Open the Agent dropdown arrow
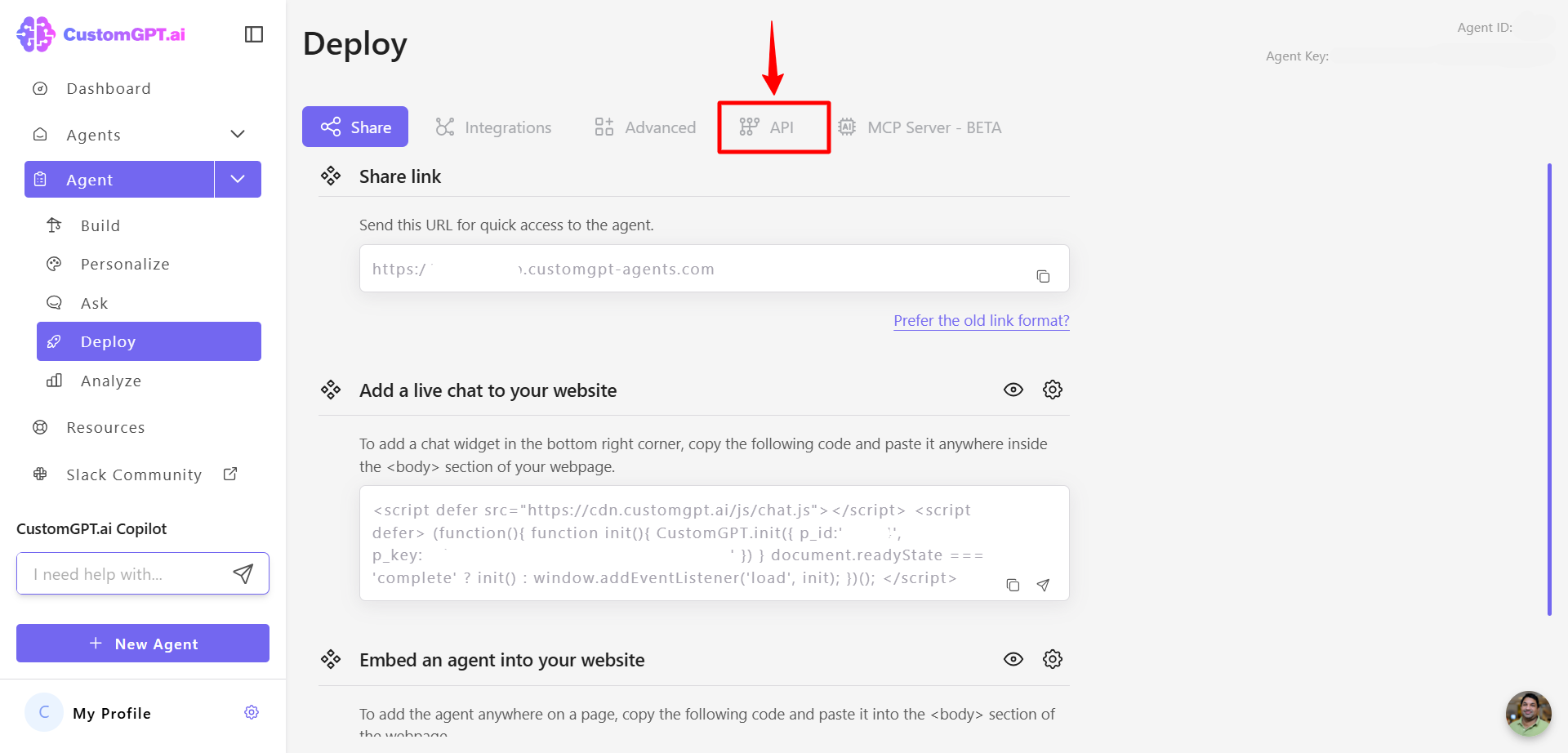The image size is (1568, 753). pos(238,180)
